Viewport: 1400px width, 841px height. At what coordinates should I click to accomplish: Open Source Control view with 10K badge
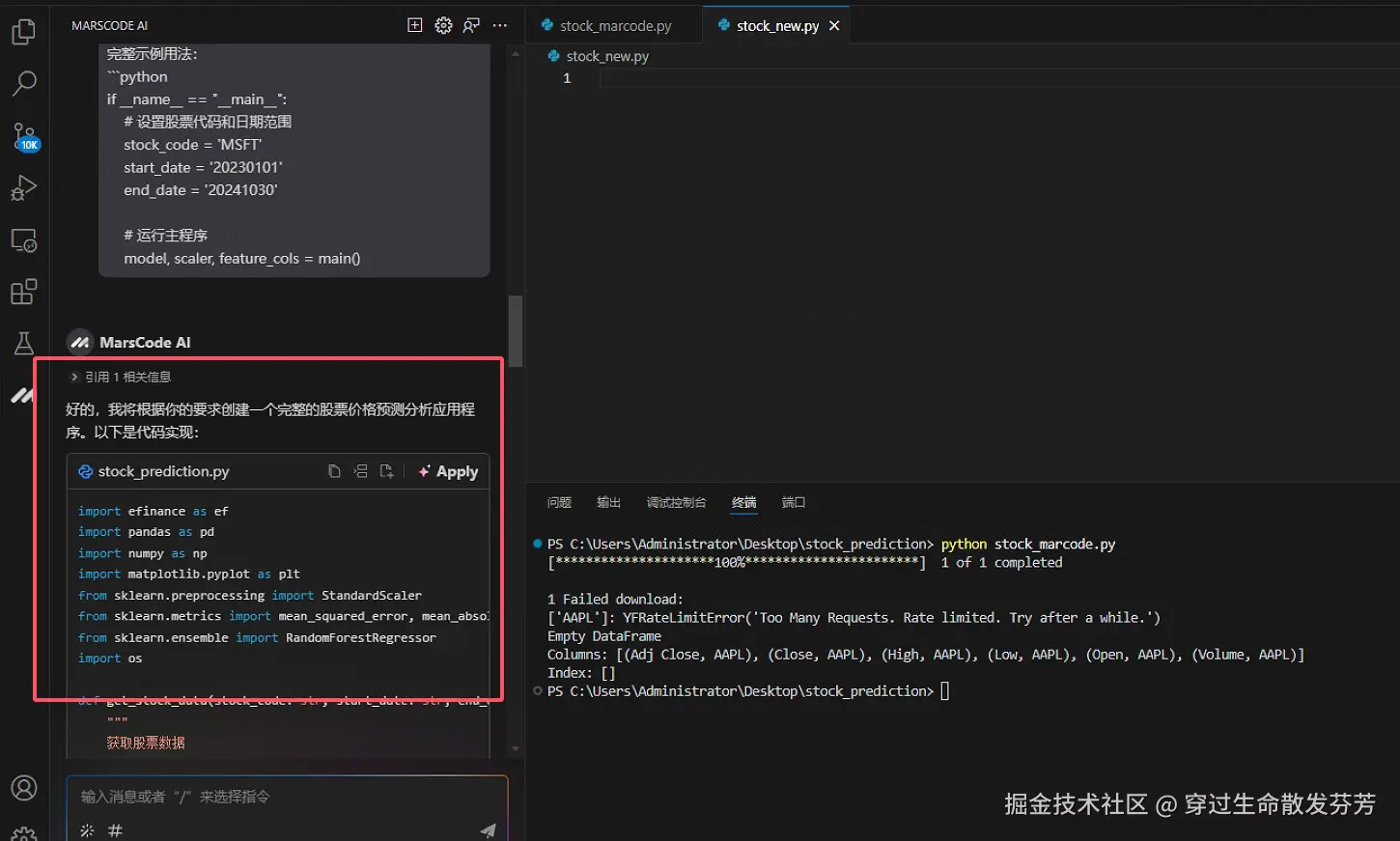click(24, 136)
